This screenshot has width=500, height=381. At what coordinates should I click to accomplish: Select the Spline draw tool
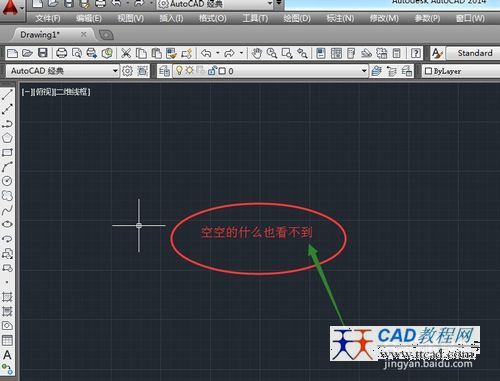(7, 210)
